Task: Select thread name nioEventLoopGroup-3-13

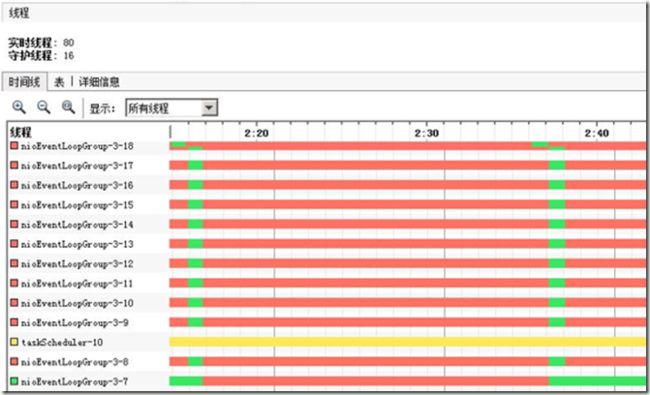Action: pos(78,244)
